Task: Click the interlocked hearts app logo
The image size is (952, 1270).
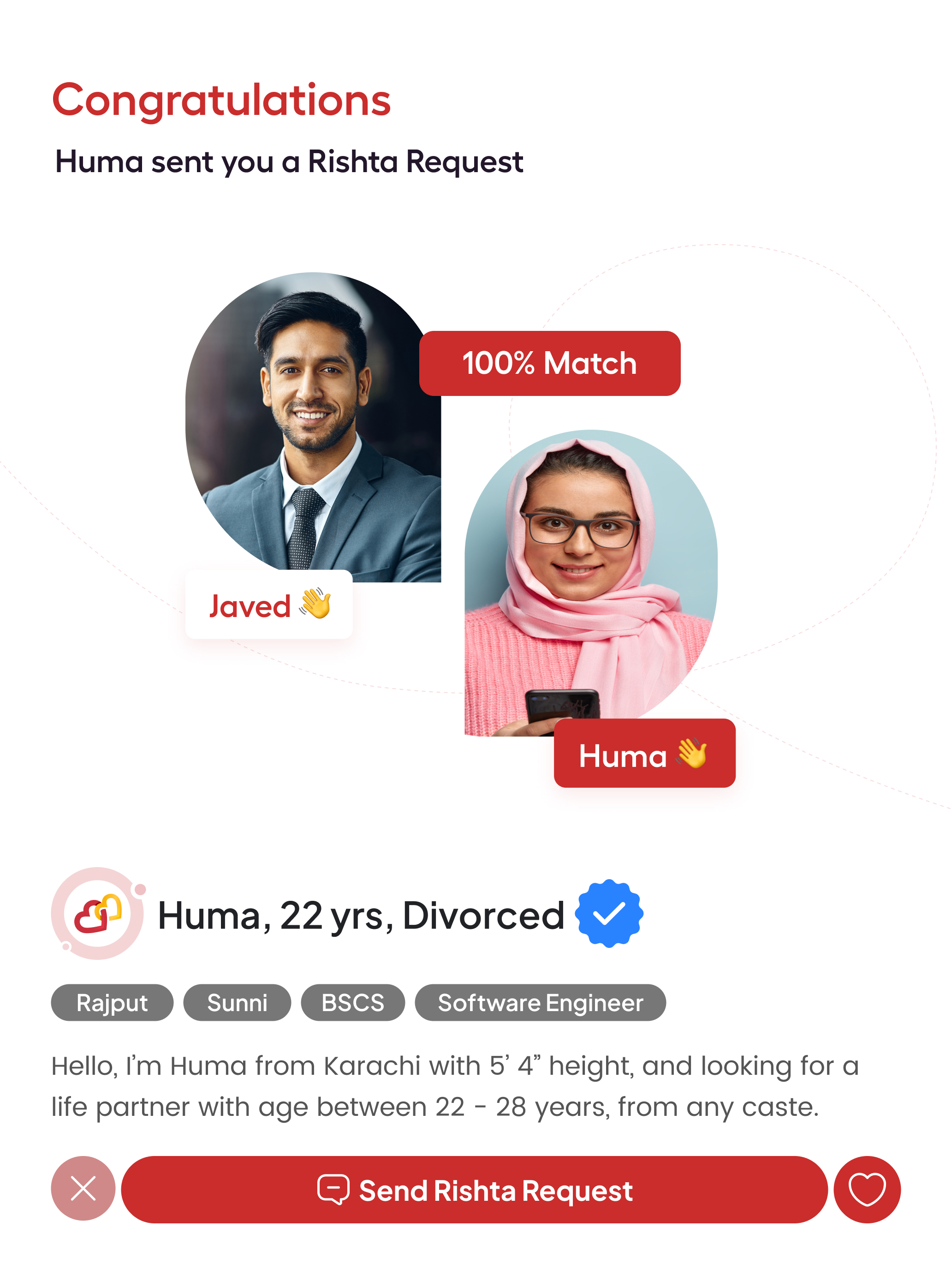Action: click(x=98, y=913)
